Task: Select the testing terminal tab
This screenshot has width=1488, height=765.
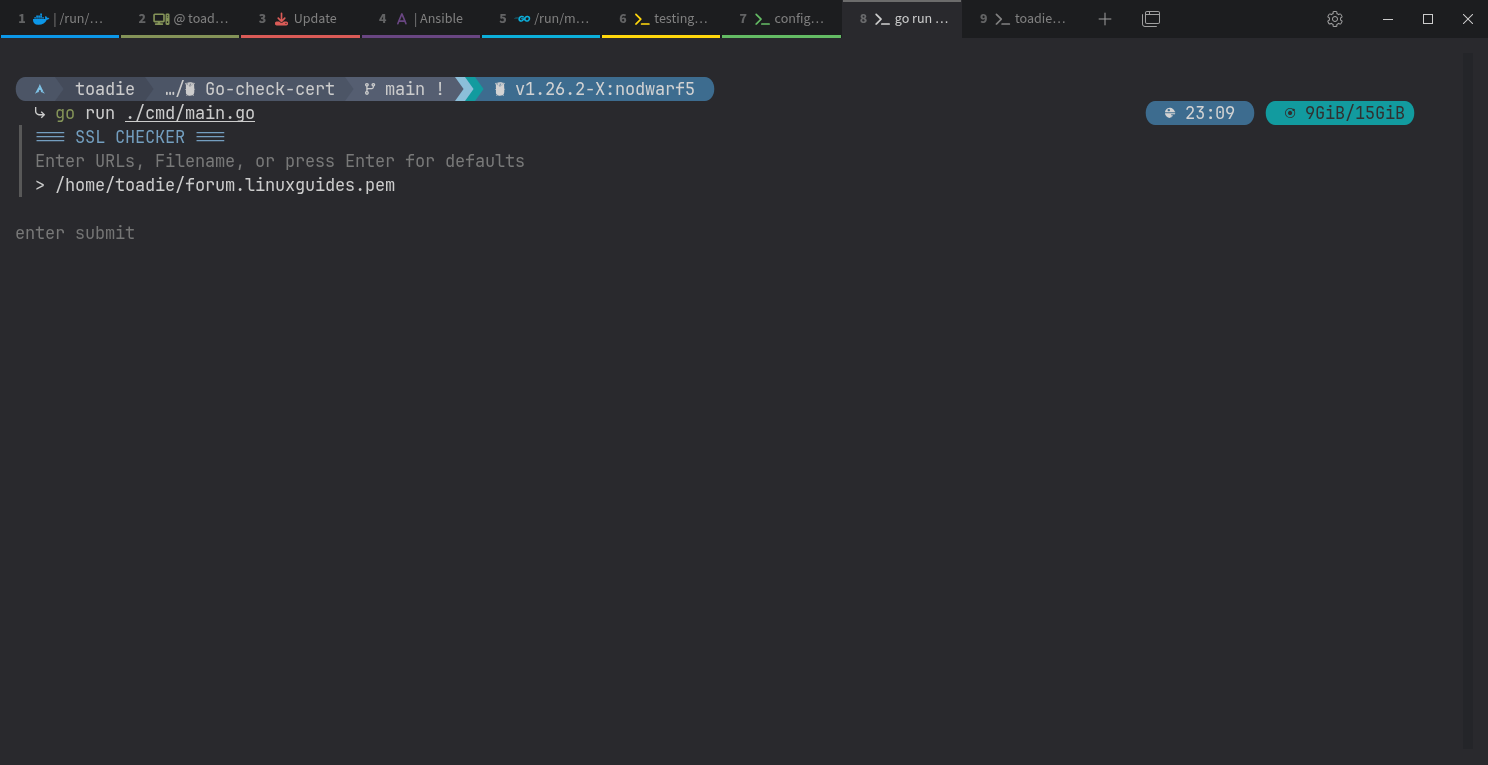Action: (661, 19)
